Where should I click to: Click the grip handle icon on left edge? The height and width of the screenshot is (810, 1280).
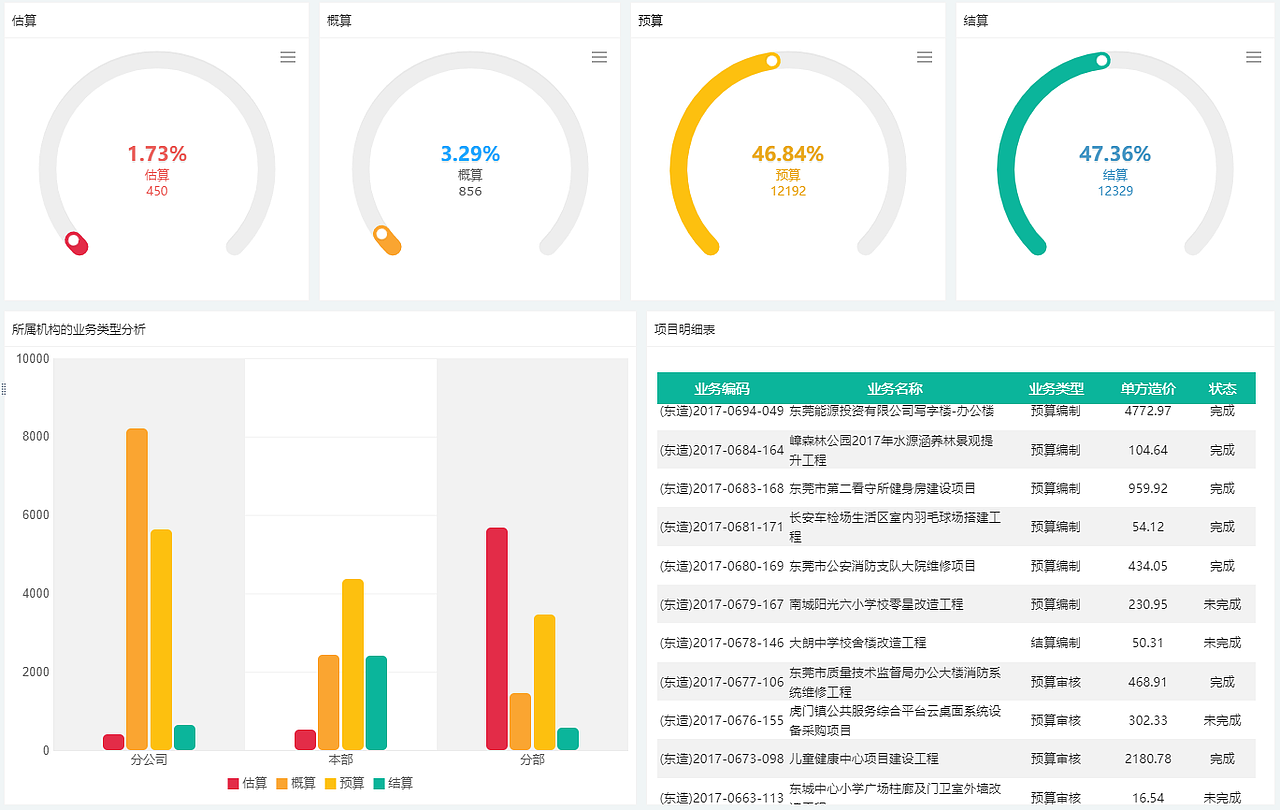click(4, 390)
